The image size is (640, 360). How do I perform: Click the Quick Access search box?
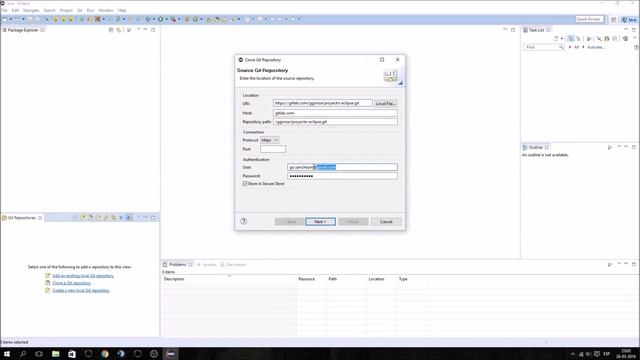(x=589, y=19)
